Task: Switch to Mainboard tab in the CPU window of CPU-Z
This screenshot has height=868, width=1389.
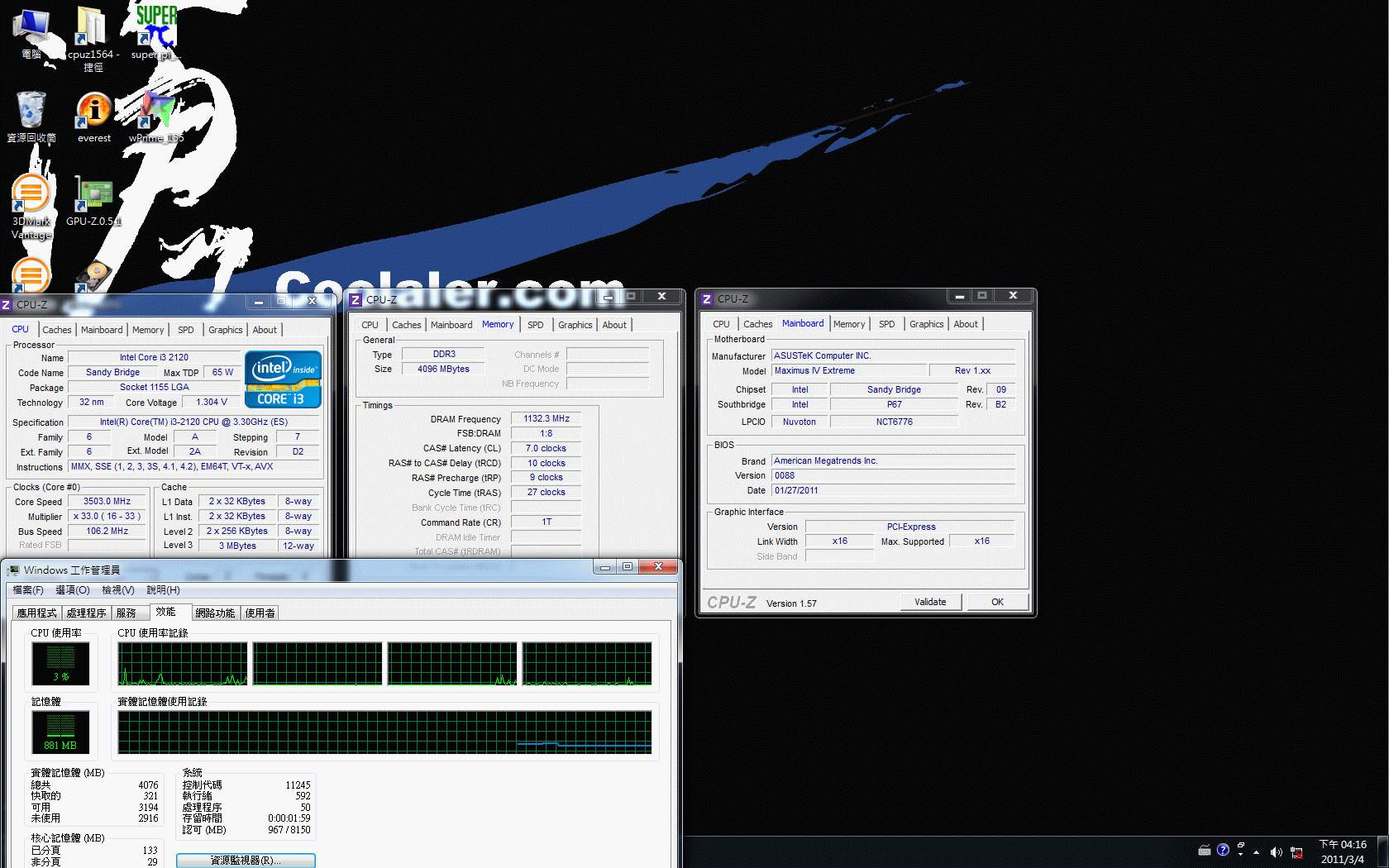Action: (102, 330)
